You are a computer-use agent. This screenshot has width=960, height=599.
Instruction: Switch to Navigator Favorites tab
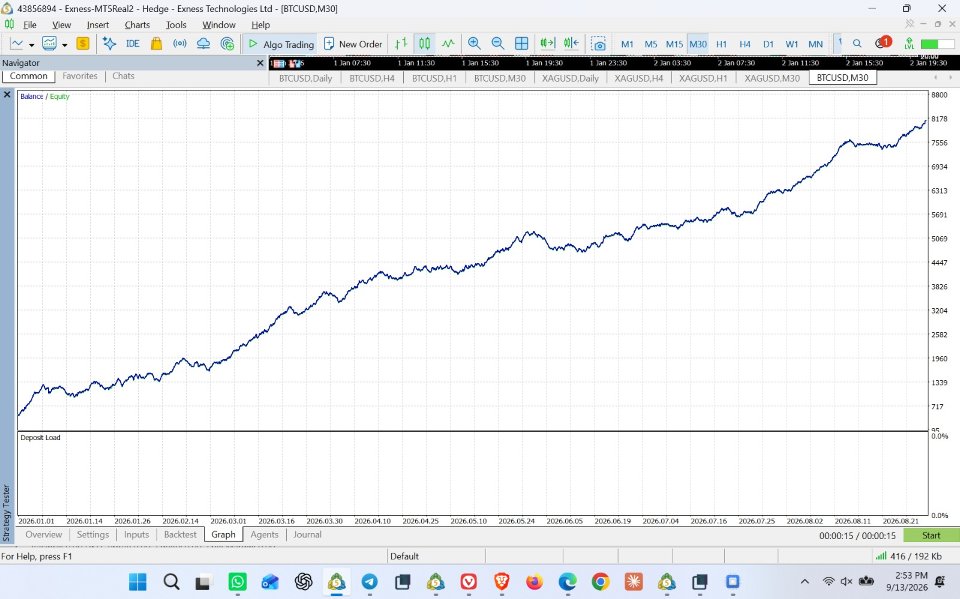[x=80, y=76]
